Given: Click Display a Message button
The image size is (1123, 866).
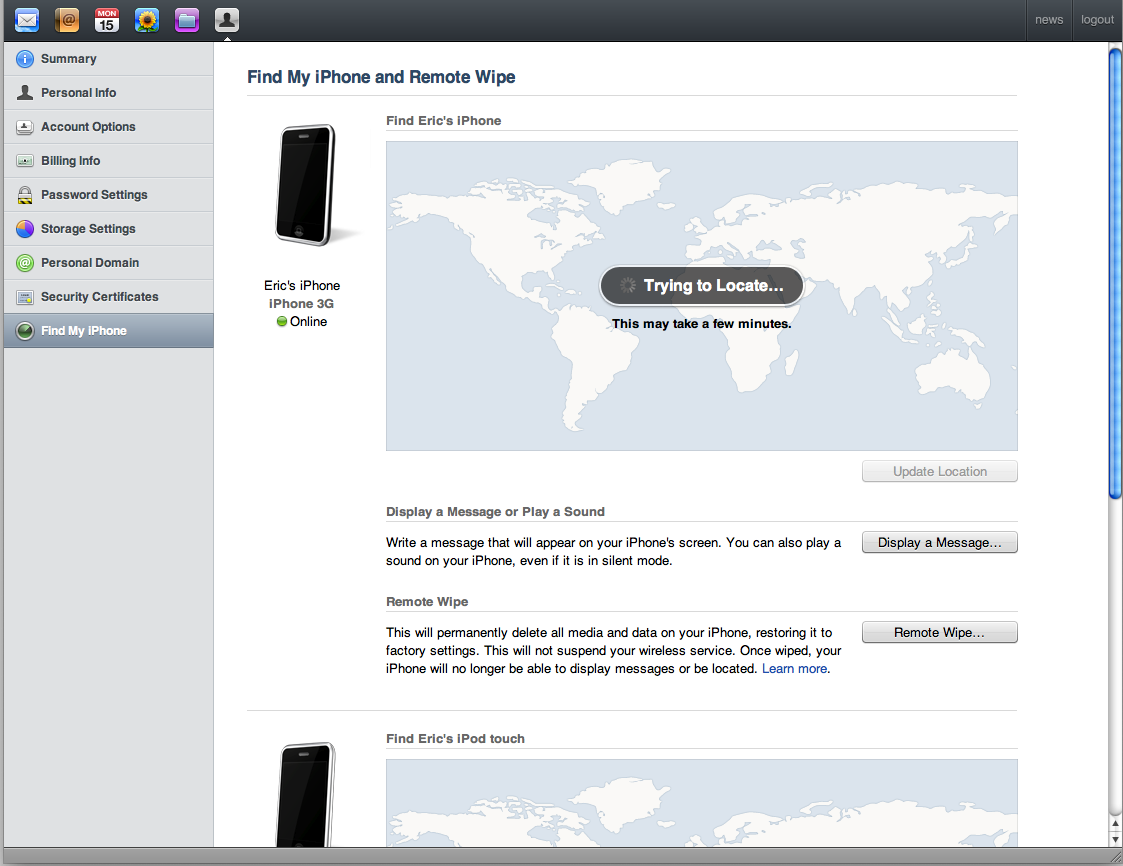Looking at the screenshot, I should click(940, 542).
